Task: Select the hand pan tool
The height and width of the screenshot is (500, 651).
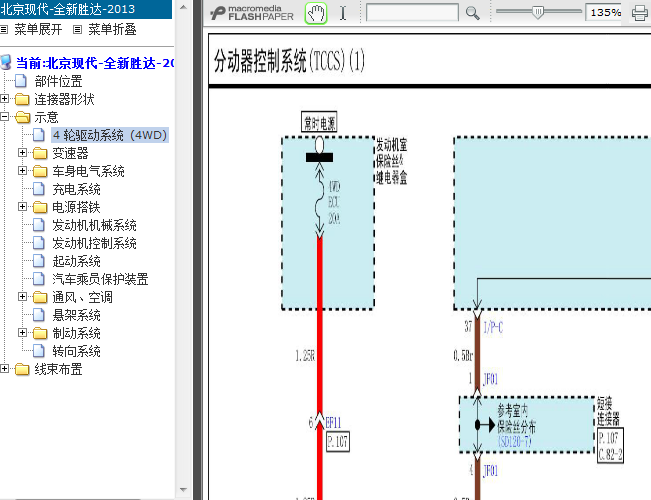Action: coord(316,13)
